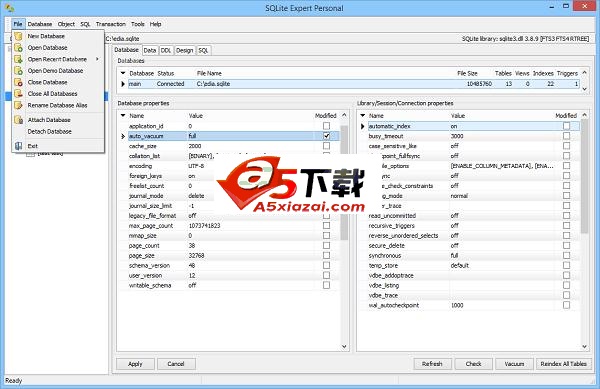
Task: Open the File menu
Action: point(18,24)
